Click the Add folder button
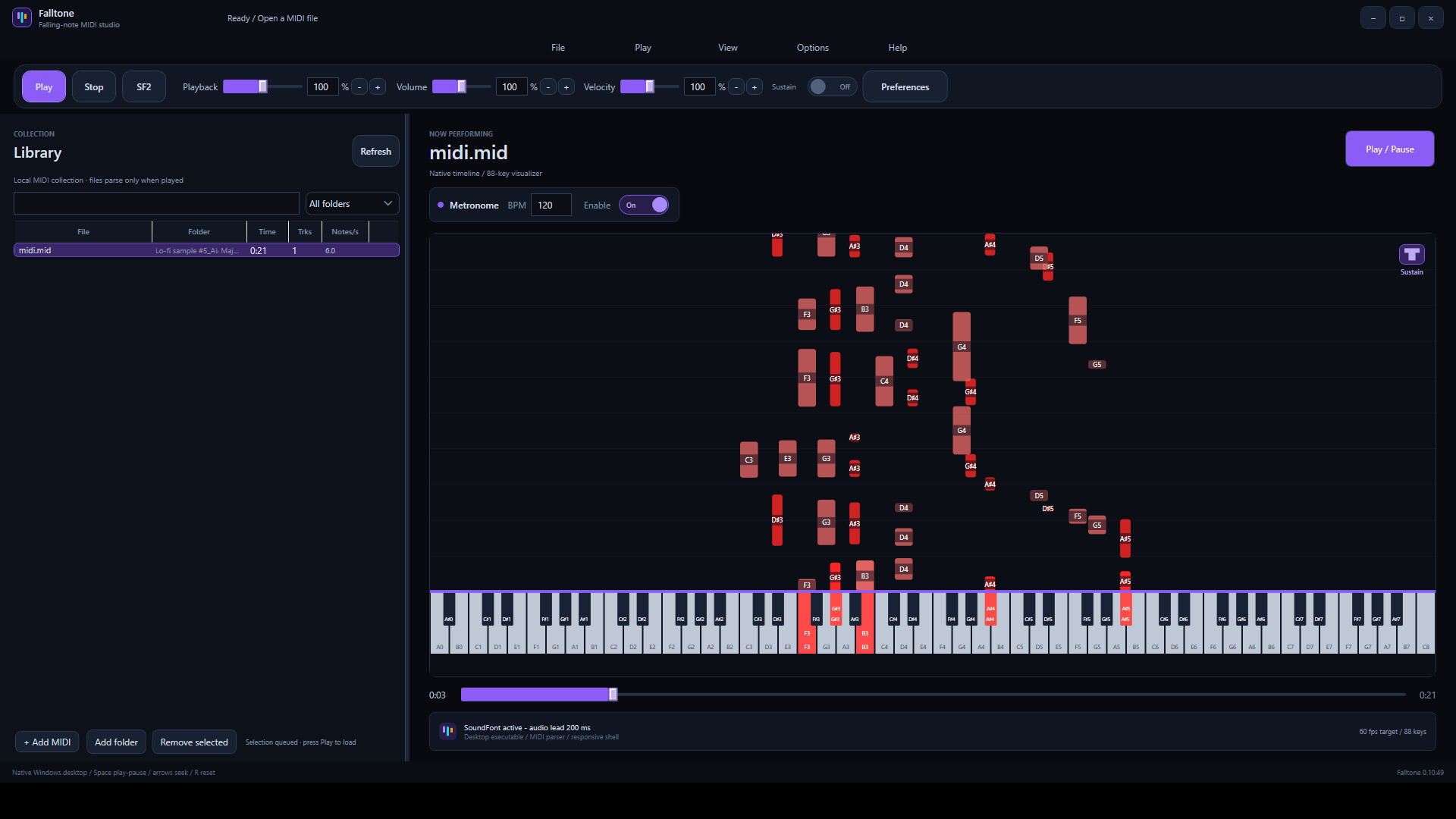 pyautogui.click(x=116, y=742)
